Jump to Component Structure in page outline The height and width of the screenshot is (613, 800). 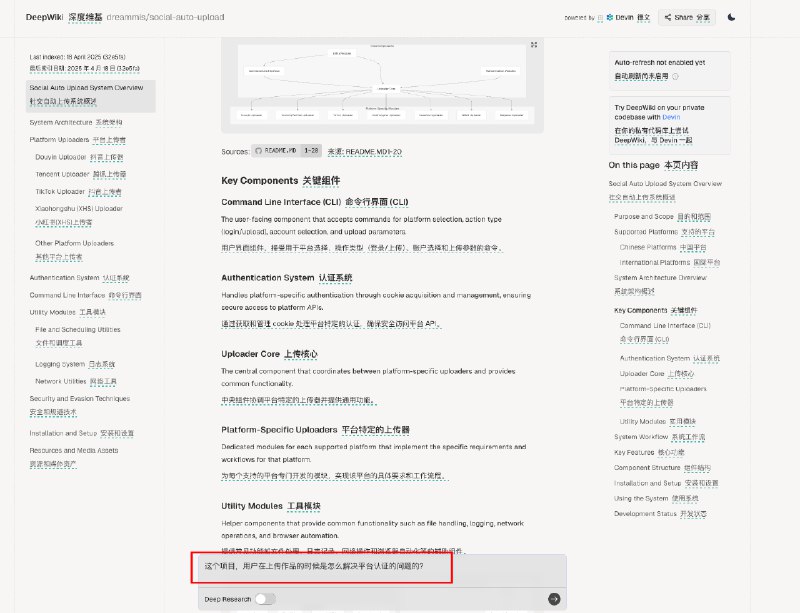(662, 468)
